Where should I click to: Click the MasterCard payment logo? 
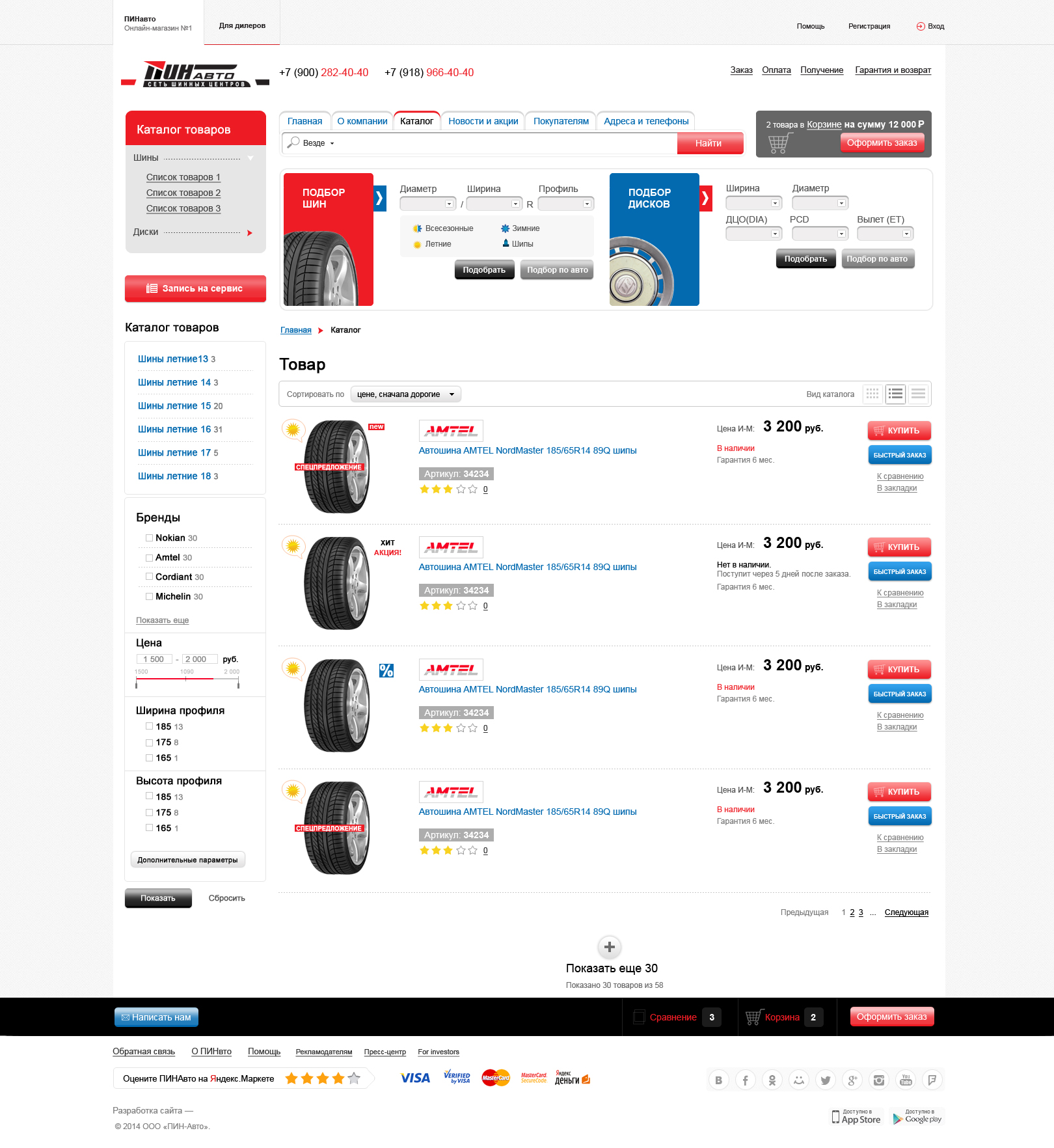pyautogui.click(x=496, y=1078)
